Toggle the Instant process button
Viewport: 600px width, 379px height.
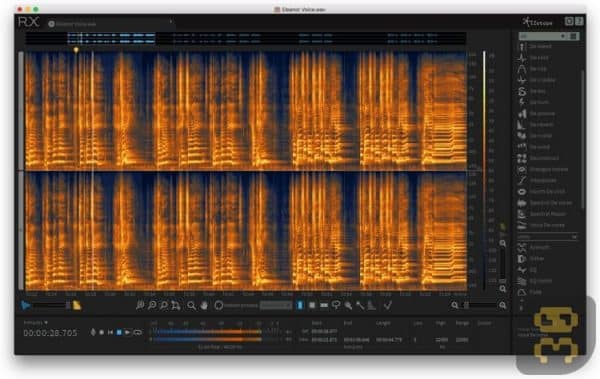(x=218, y=305)
